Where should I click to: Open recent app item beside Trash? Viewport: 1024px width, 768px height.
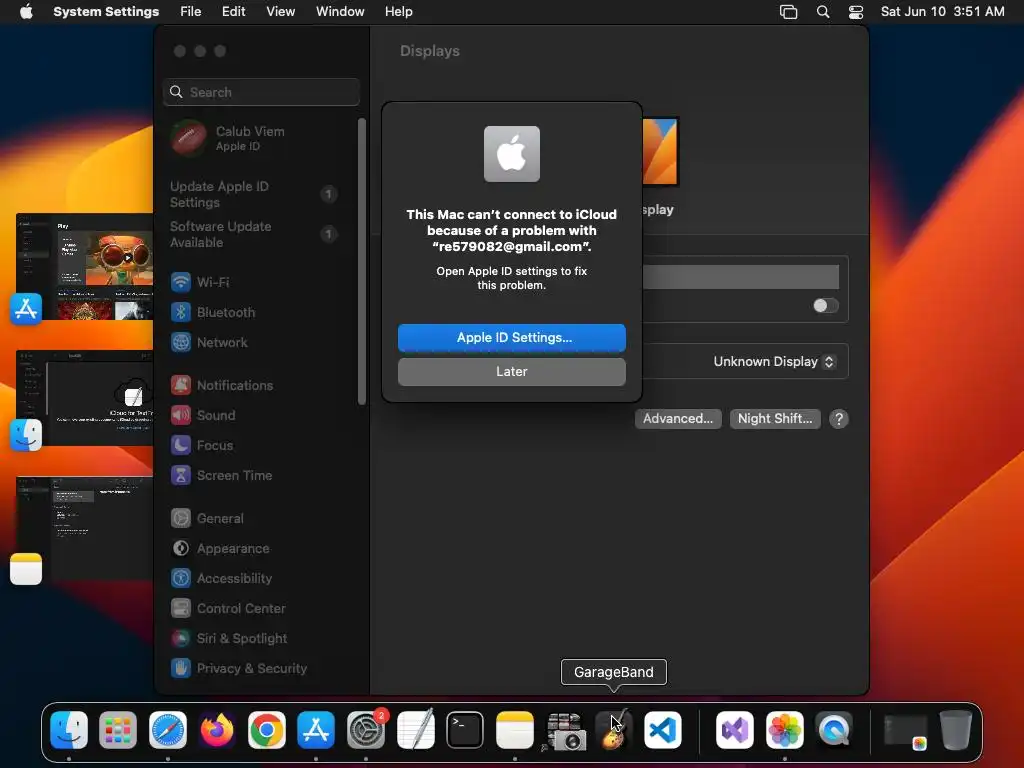click(x=906, y=731)
